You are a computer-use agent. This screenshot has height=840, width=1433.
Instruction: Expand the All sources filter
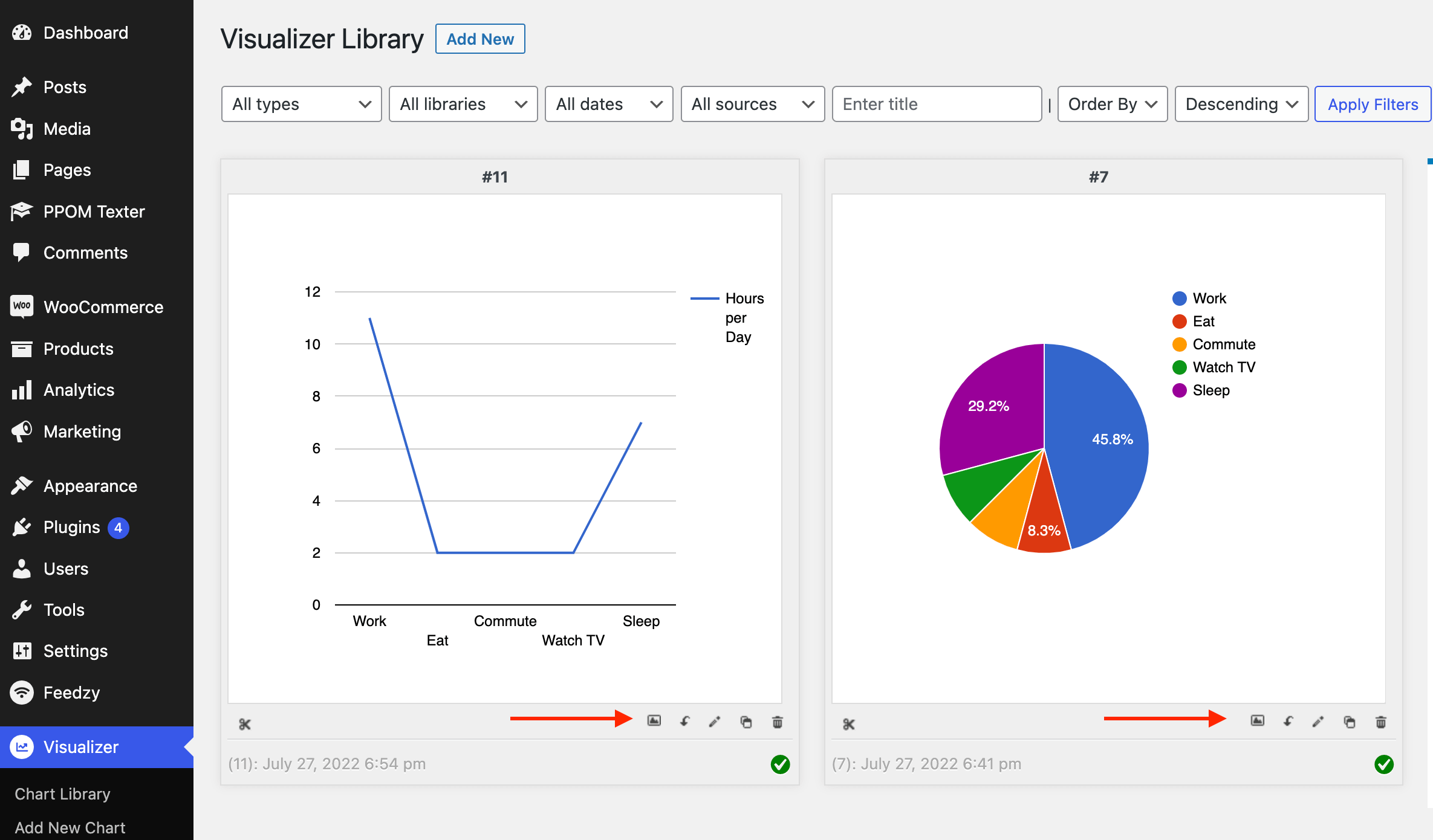pyautogui.click(x=752, y=104)
